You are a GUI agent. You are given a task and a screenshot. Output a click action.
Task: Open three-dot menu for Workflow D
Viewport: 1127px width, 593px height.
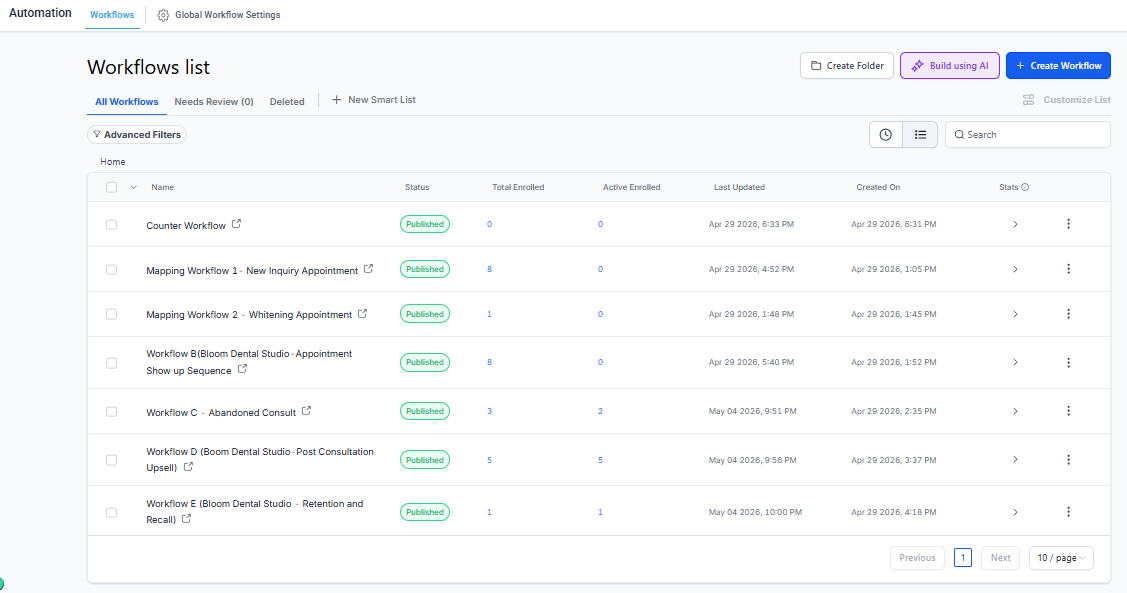[x=1068, y=459]
